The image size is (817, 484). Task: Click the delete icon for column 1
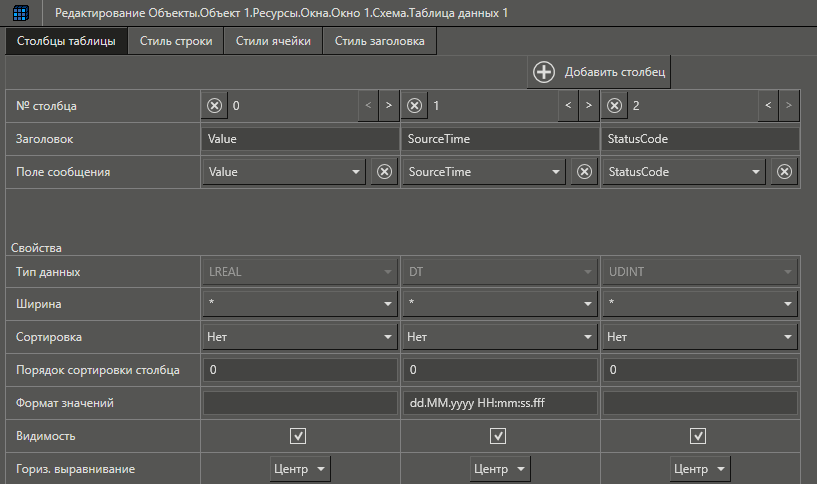(x=415, y=105)
